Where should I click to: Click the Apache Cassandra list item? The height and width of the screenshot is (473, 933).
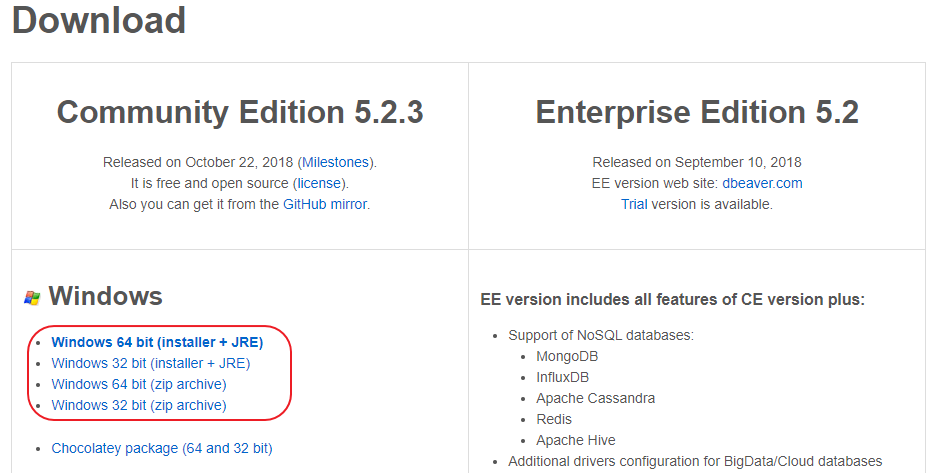click(596, 398)
